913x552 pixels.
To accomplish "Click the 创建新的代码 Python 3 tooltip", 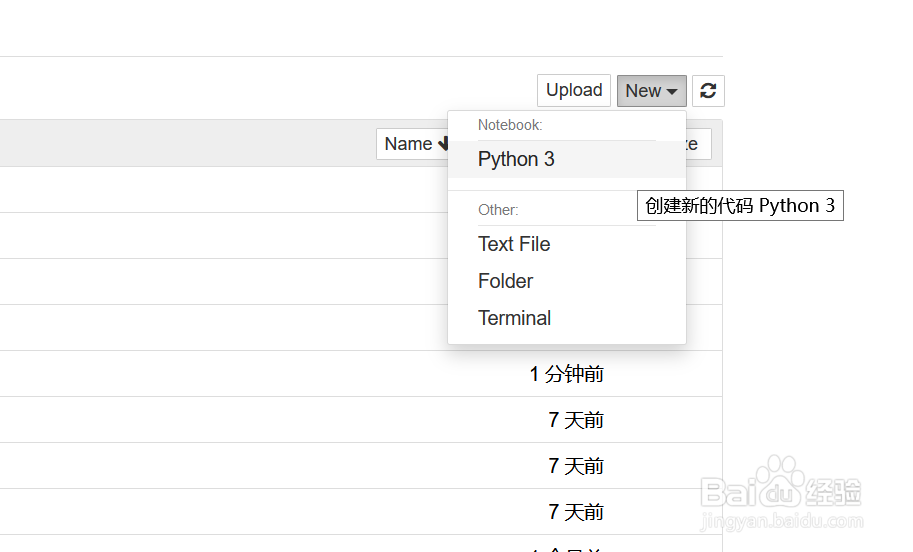I will (x=740, y=206).
